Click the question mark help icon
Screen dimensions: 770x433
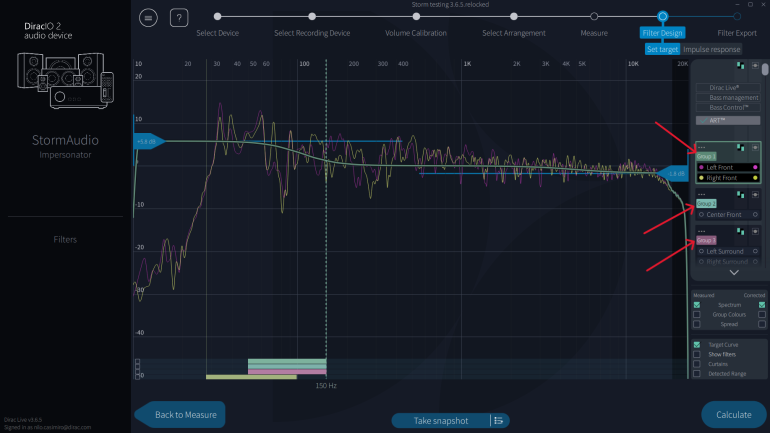pyautogui.click(x=179, y=18)
